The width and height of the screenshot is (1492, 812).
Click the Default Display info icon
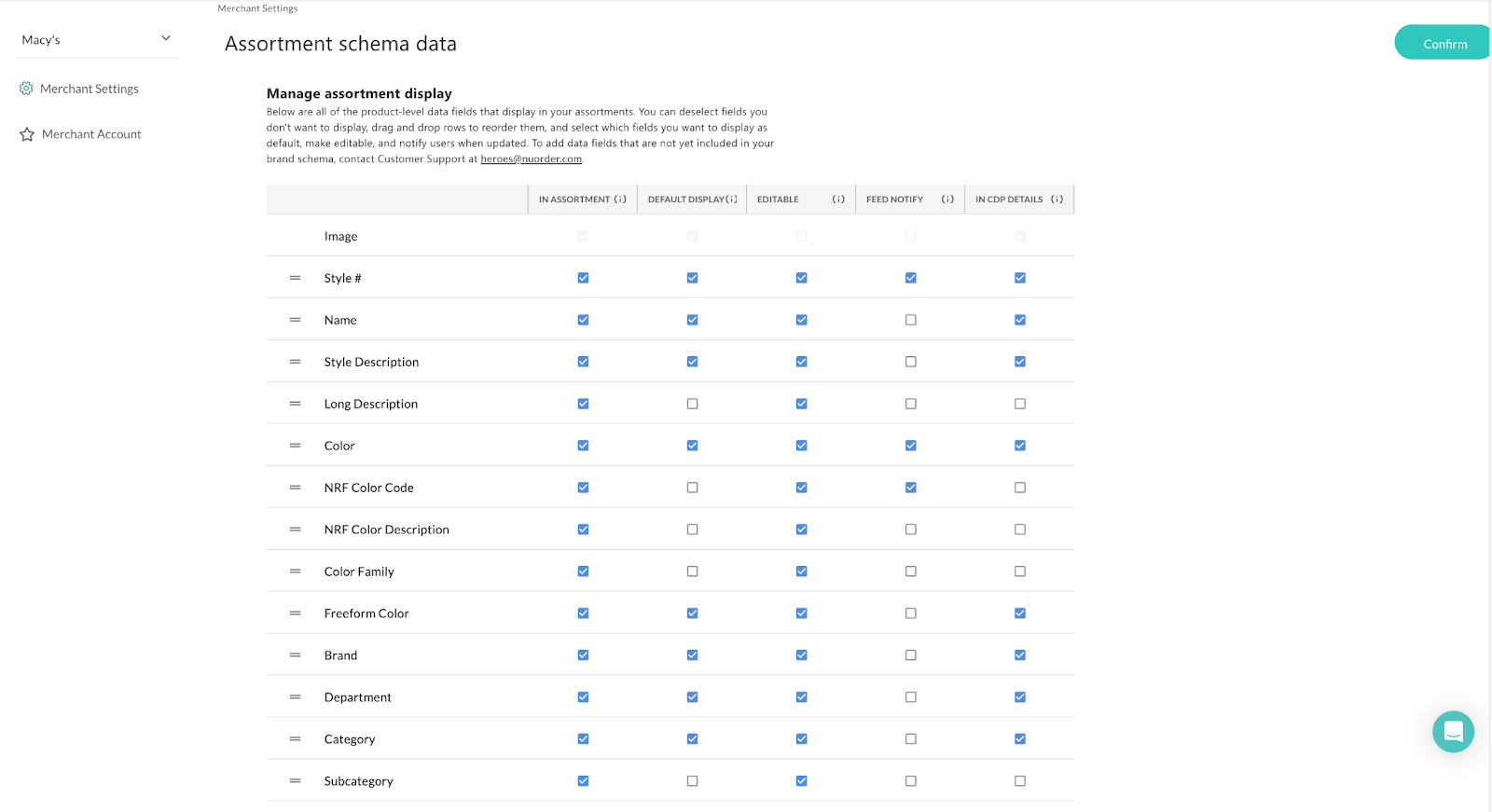[731, 200]
